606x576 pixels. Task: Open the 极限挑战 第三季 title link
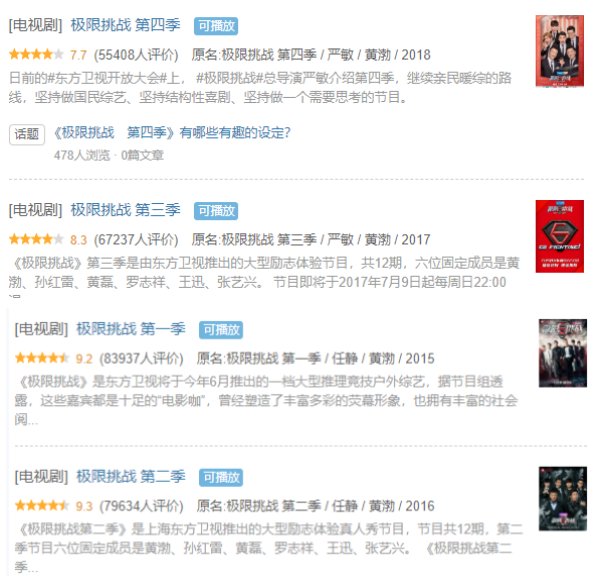125,210
